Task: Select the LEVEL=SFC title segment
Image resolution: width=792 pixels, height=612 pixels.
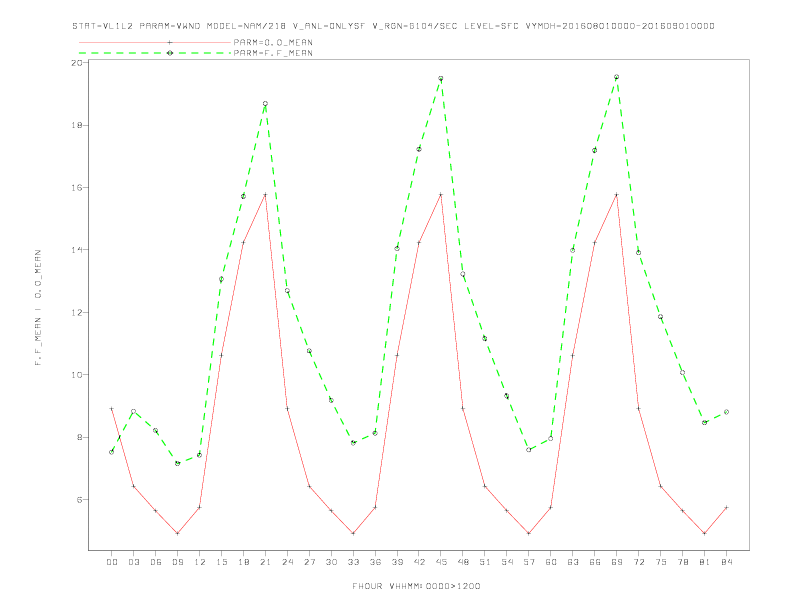Action: (x=491, y=26)
